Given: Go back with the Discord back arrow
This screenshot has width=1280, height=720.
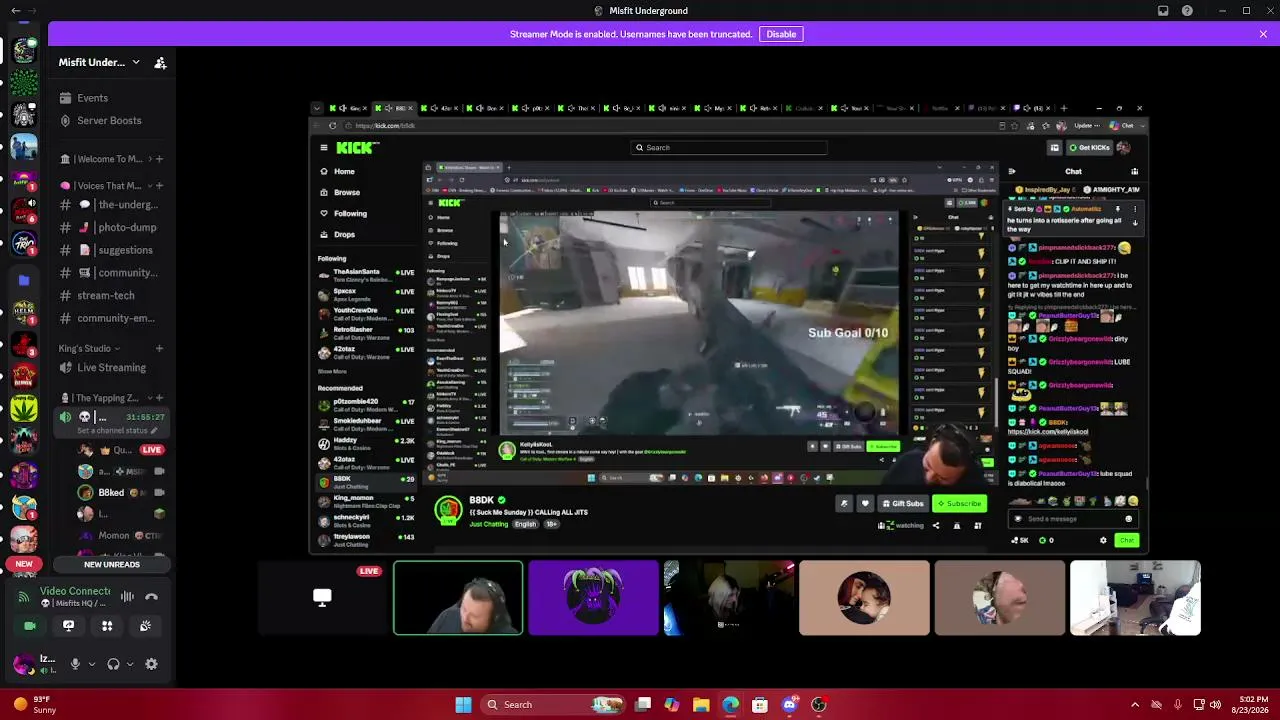Looking at the screenshot, I should 15,11.
